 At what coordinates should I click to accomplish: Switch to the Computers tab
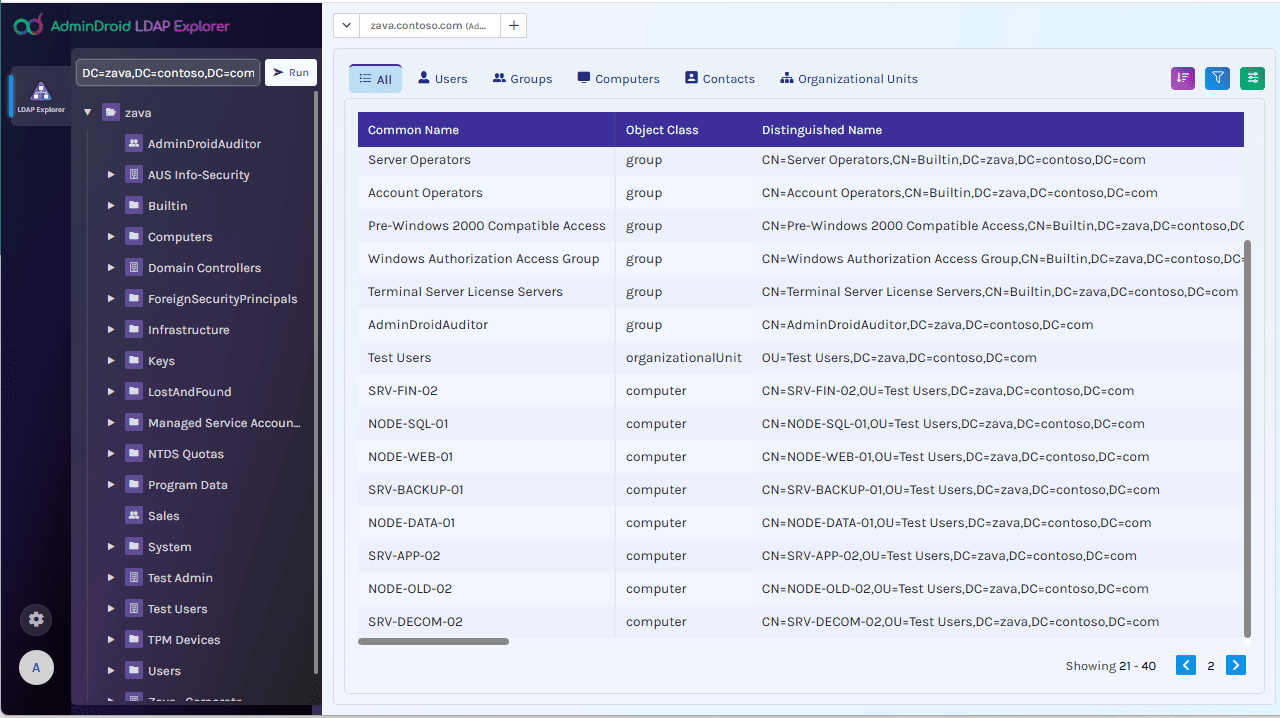(618, 78)
